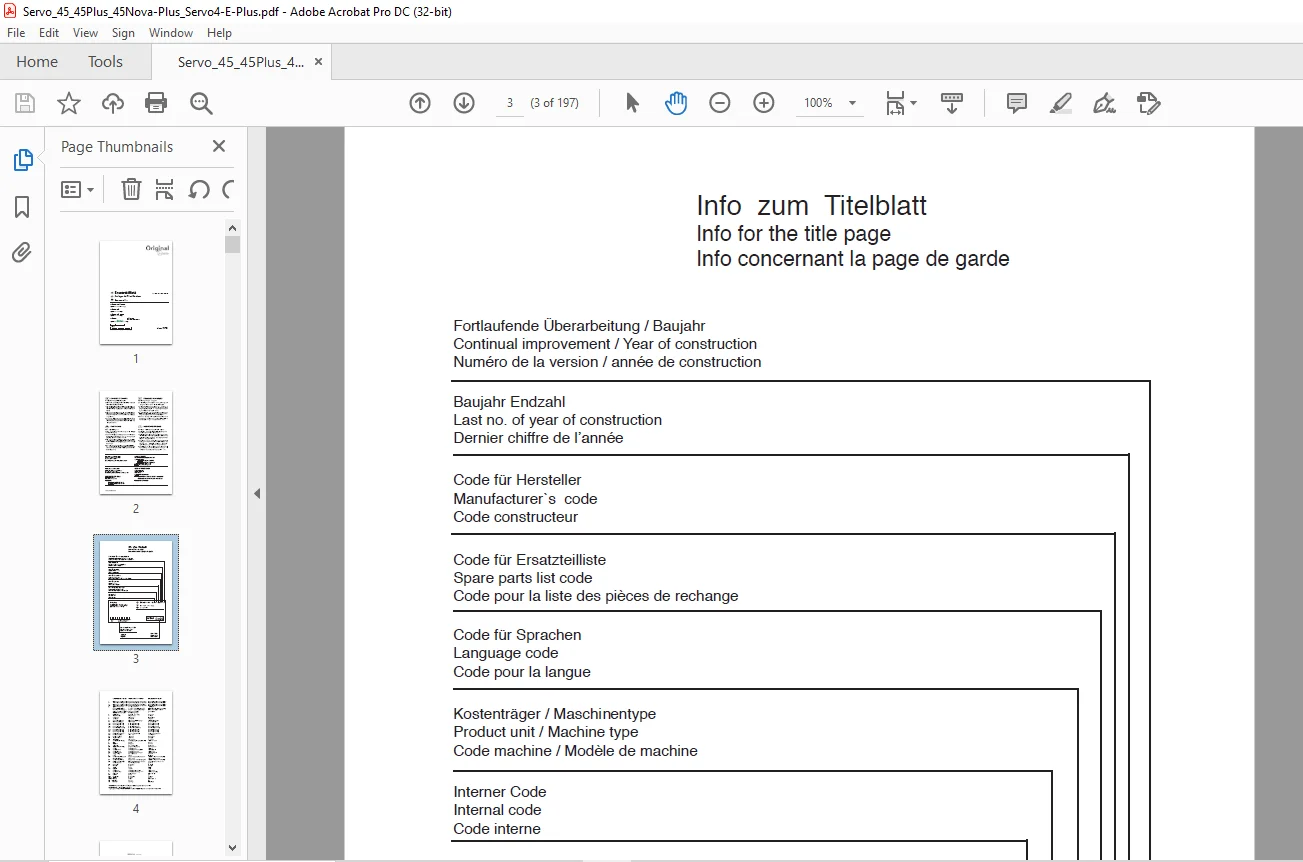Toggle the Page Thumbnails panel icon
The height and width of the screenshot is (862, 1303).
click(22, 160)
